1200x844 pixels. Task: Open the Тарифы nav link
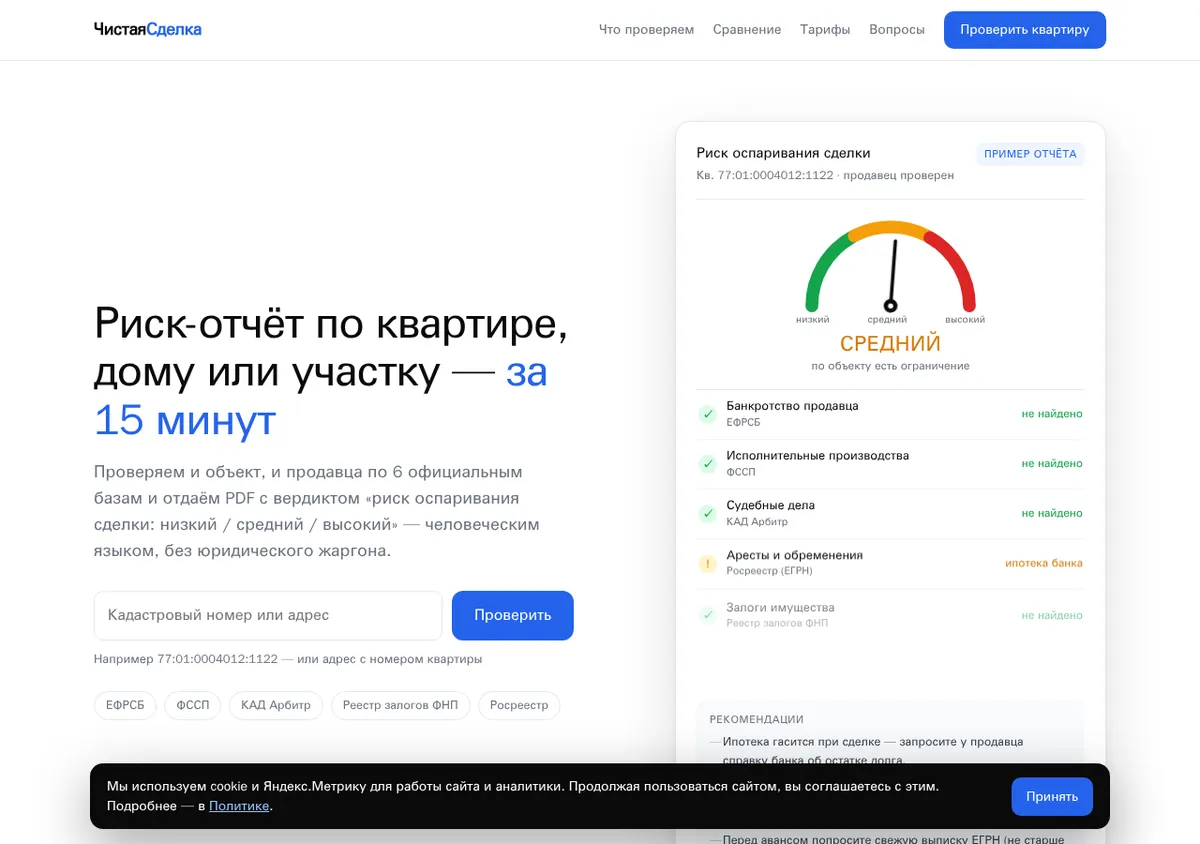click(x=825, y=30)
